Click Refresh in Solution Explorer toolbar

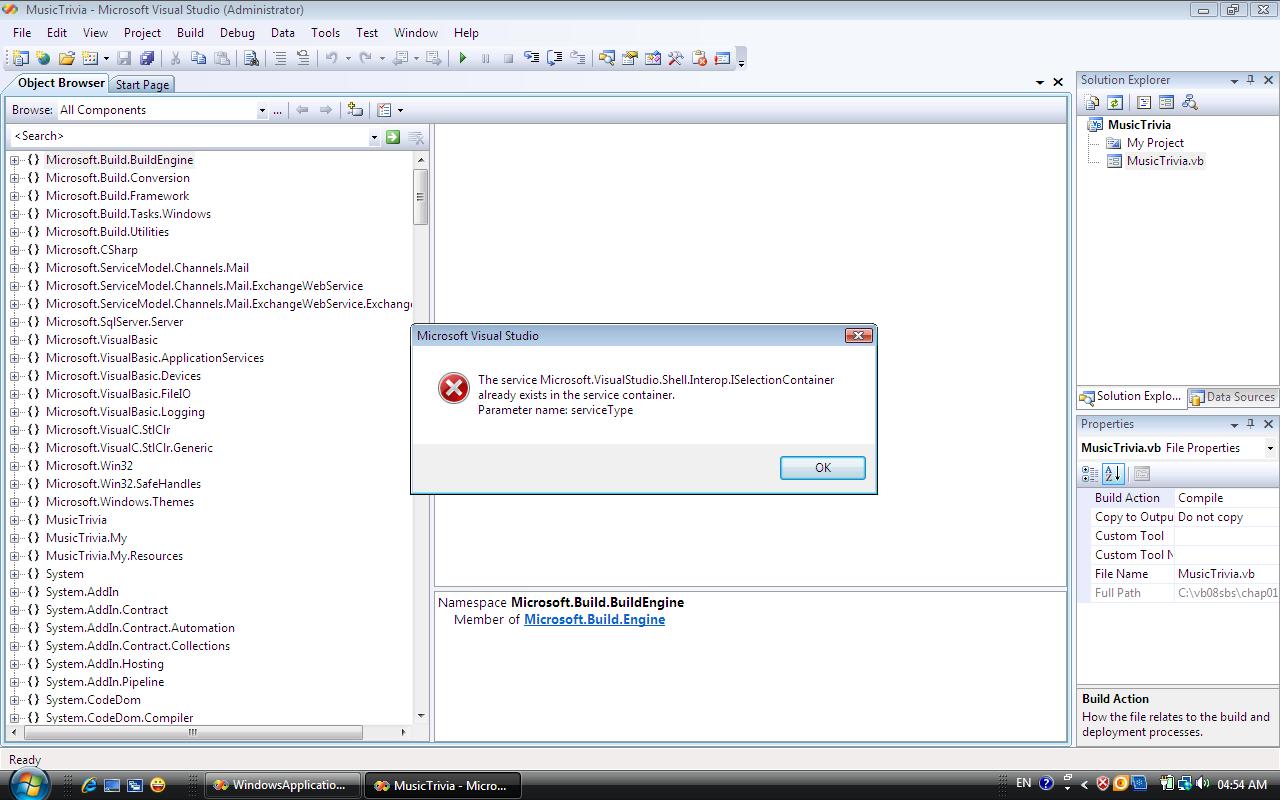(x=1115, y=102)
